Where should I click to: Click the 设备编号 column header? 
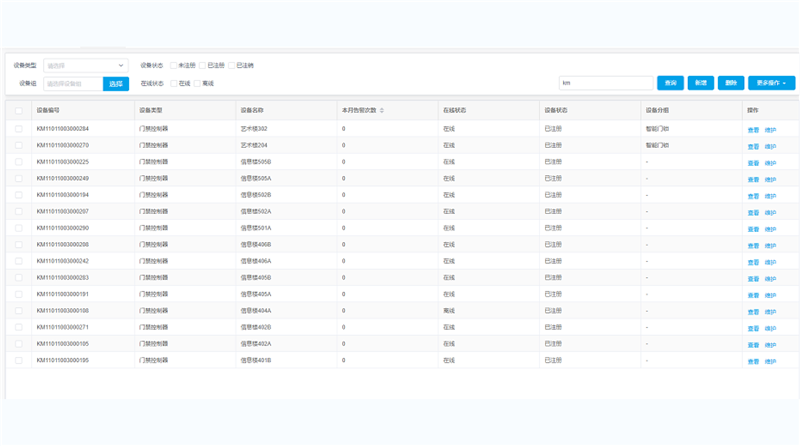48,110
